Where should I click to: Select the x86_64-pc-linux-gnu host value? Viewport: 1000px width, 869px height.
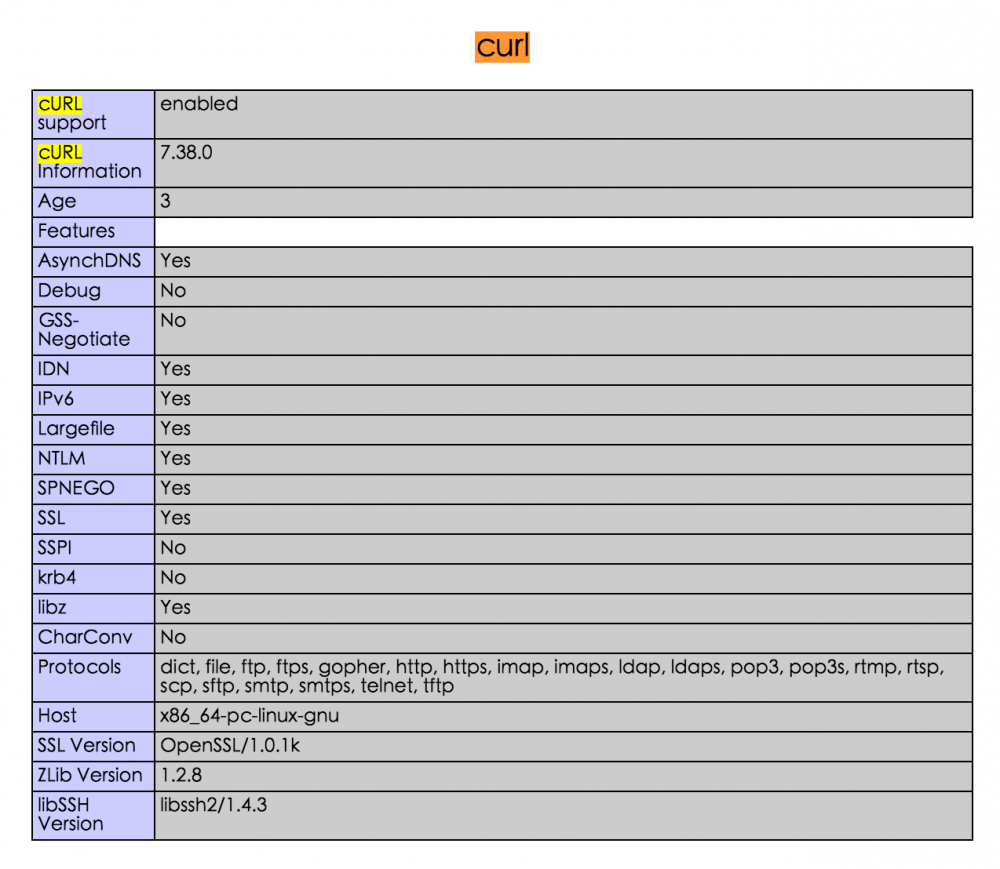click(x=249, y=717)
